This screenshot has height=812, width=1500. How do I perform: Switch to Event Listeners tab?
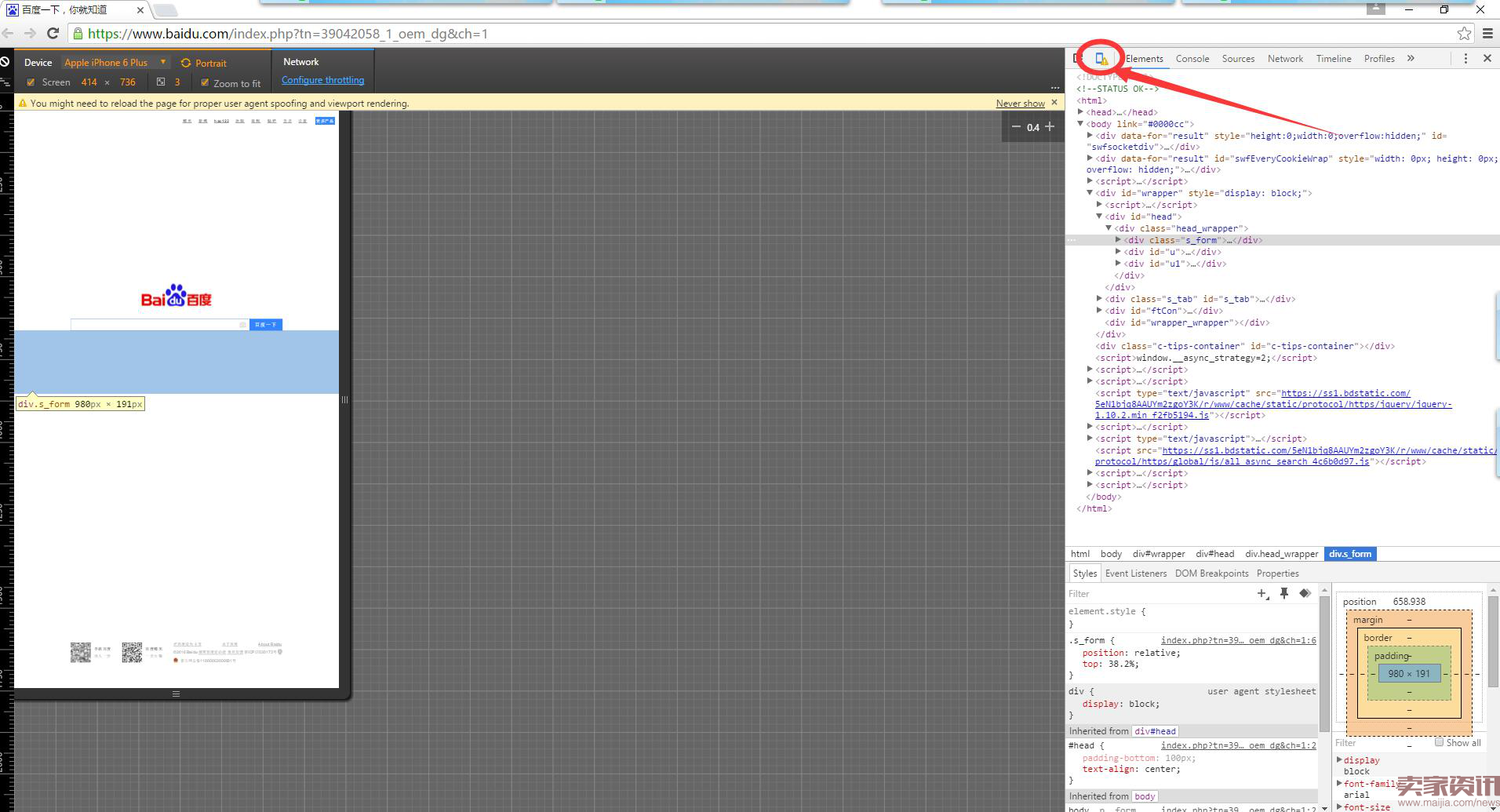pyautogui.click(x=1136, y=573)
